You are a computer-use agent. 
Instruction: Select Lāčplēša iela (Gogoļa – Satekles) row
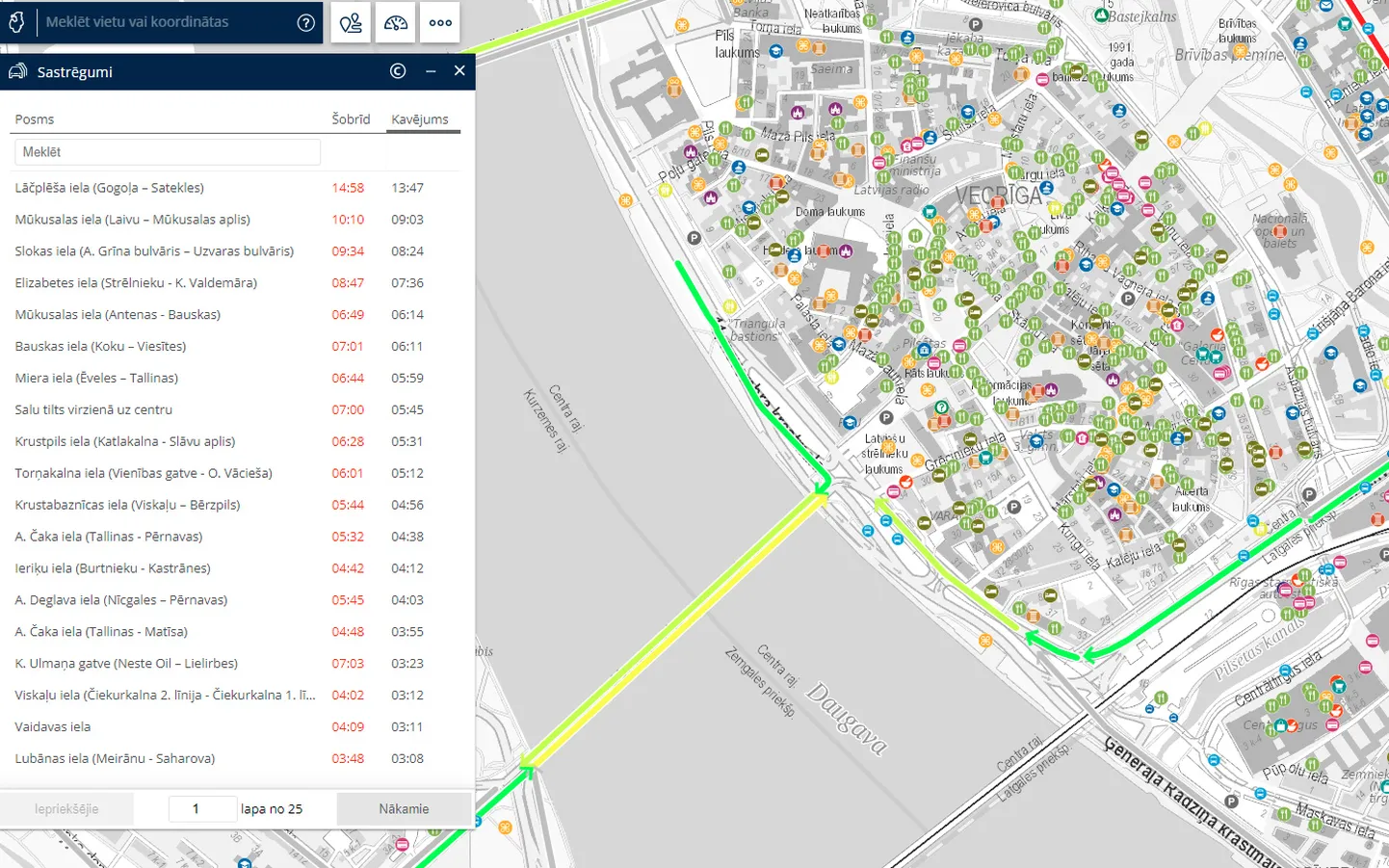237,188
